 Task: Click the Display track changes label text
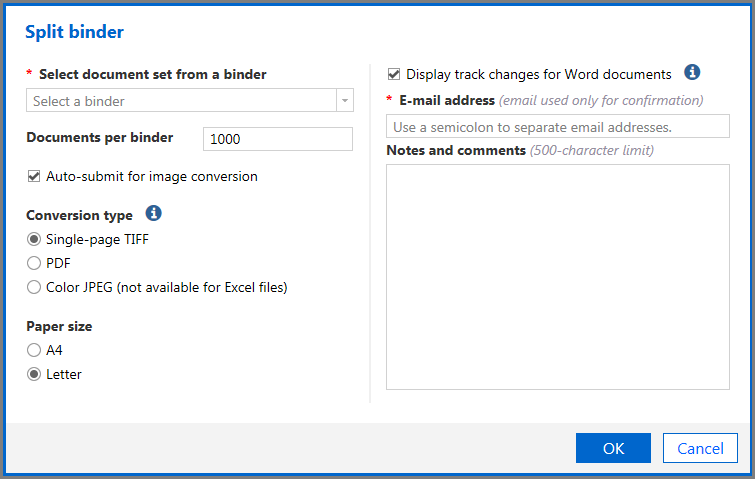click(539, 75)
